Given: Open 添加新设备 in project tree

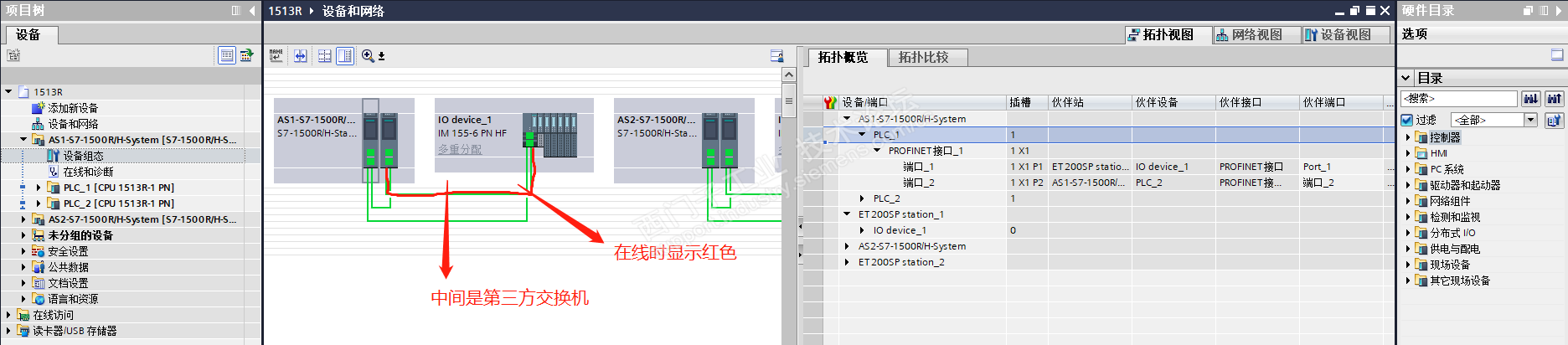Looking at the screenshot, I should [x=73, y=108].
